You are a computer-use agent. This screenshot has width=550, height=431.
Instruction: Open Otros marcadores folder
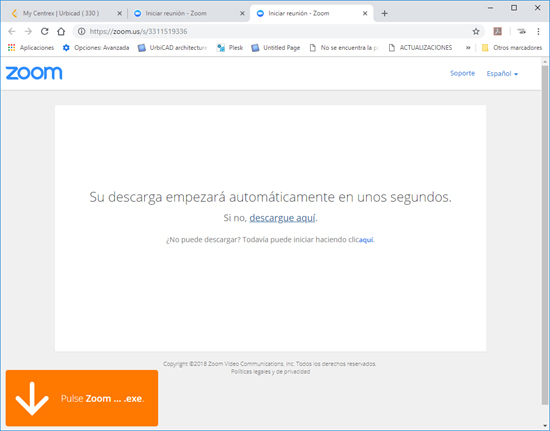512,48
